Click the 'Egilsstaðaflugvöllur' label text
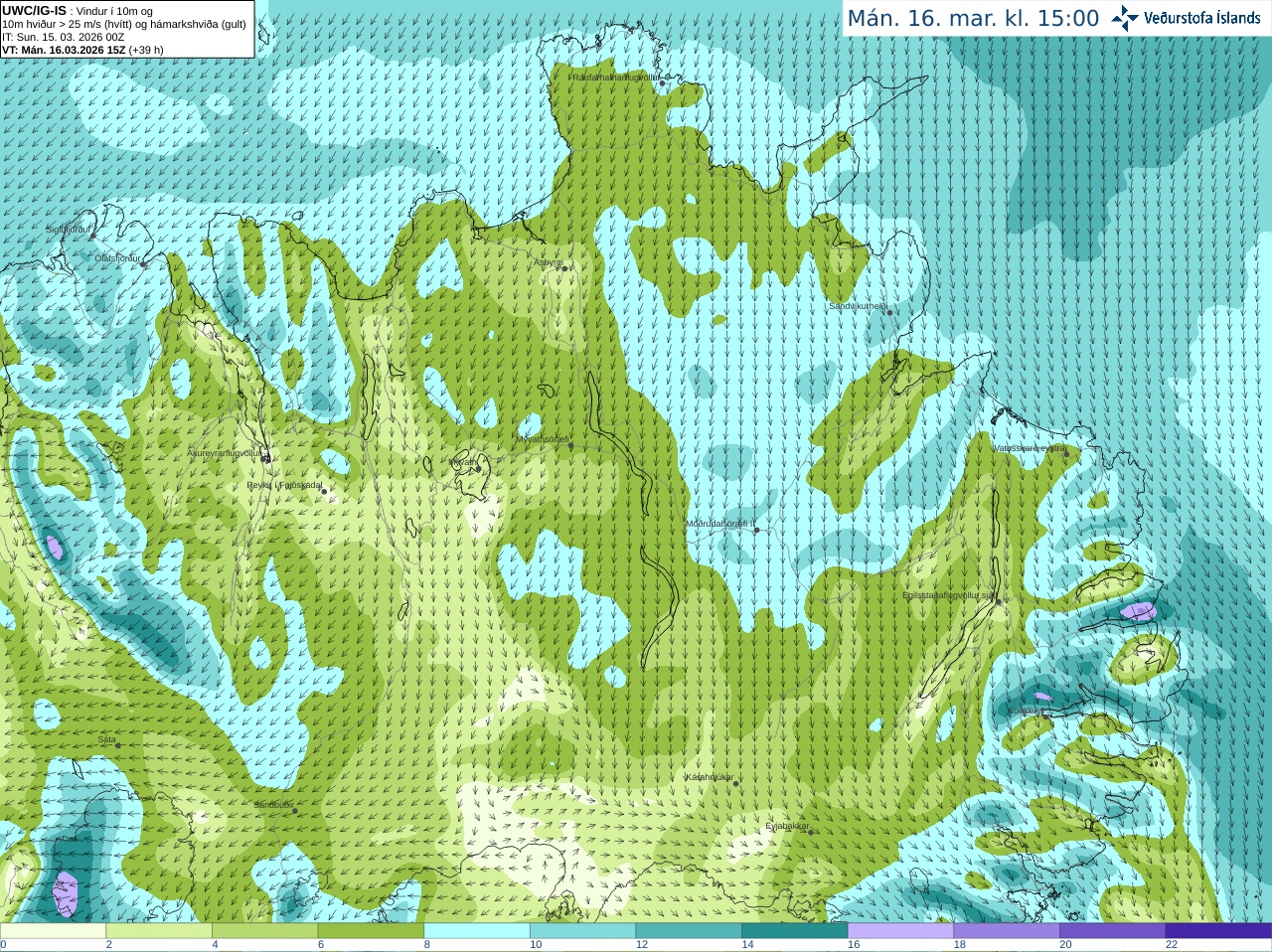Viewport: 1272px width, 952px height. (x=941, y=595)
